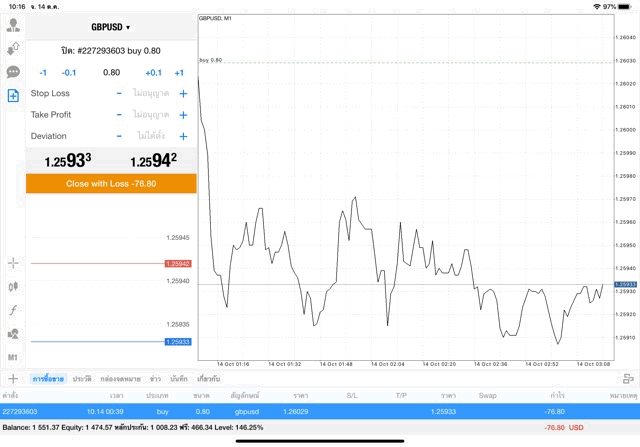The image size is (640, 447).
Task: Edit the 0.80 volume value
Action: 111,73
